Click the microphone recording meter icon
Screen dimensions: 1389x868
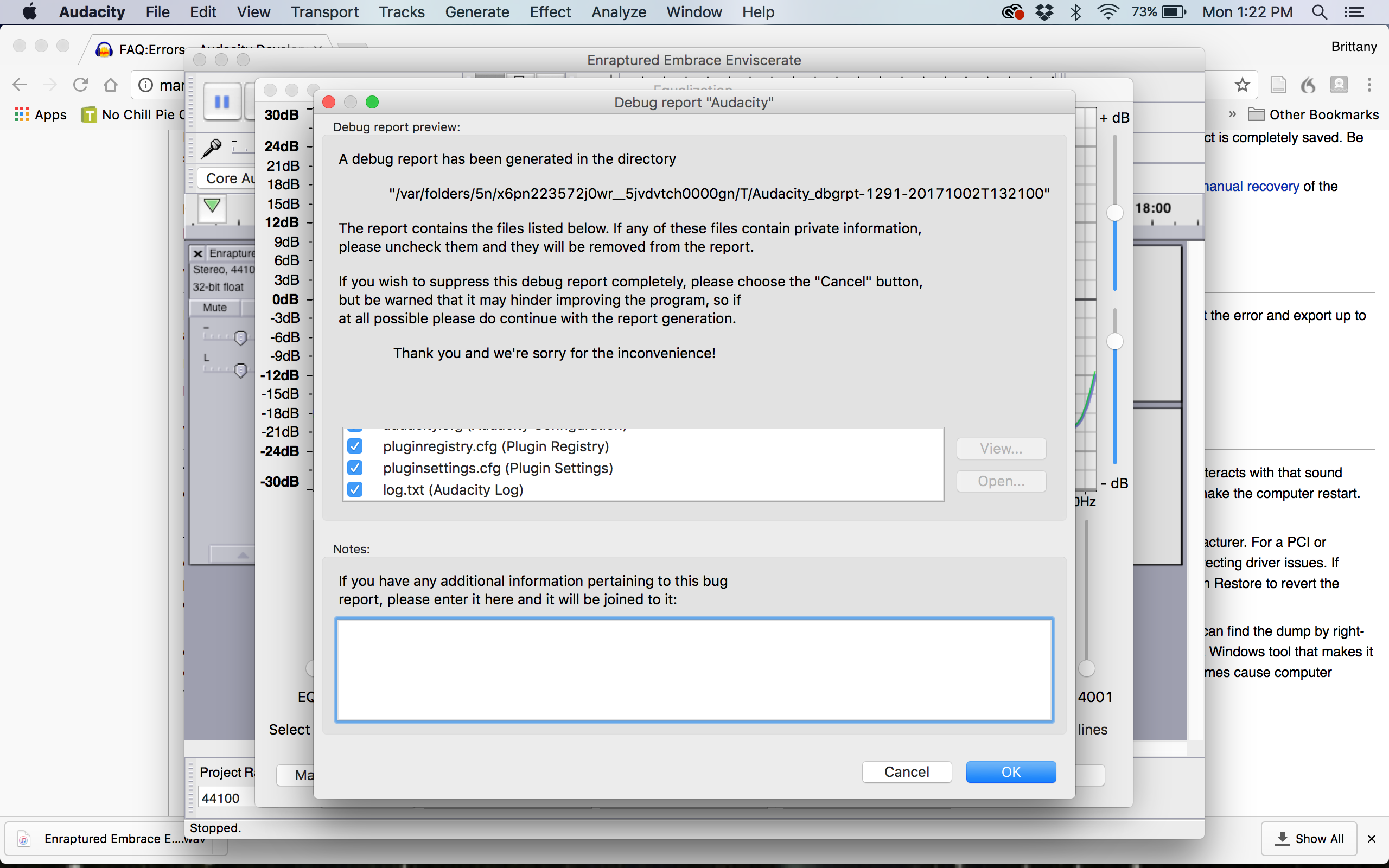coord(212,148)
